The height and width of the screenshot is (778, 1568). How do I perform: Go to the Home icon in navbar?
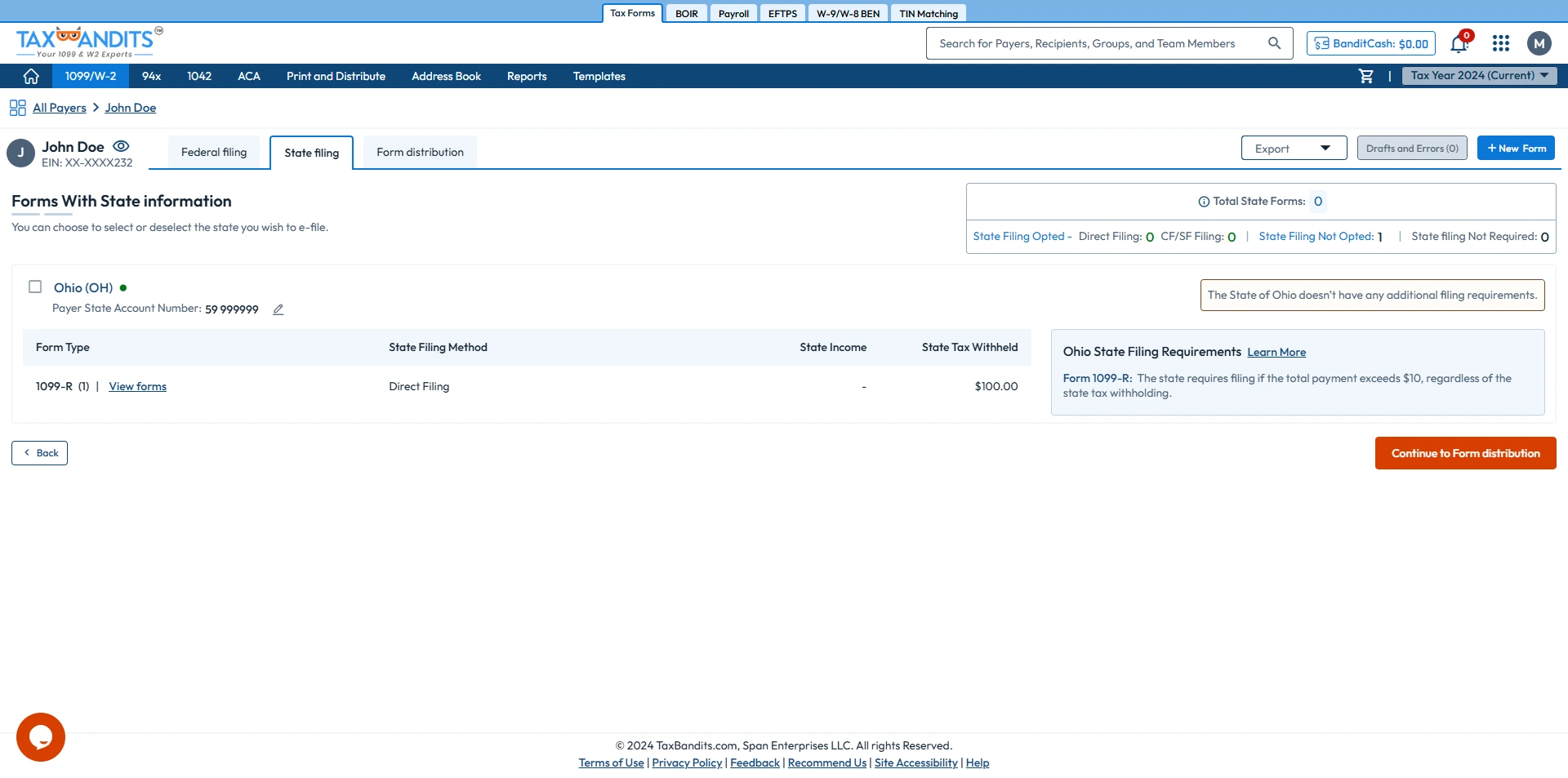pyautogui.click(x=31, y=76)
